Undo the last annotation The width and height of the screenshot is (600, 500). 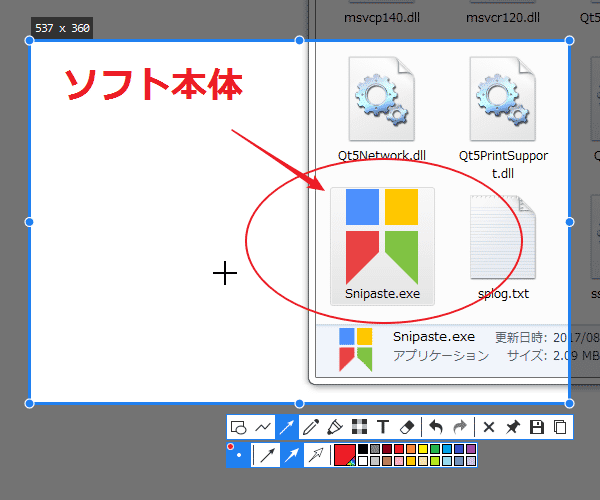436,427
